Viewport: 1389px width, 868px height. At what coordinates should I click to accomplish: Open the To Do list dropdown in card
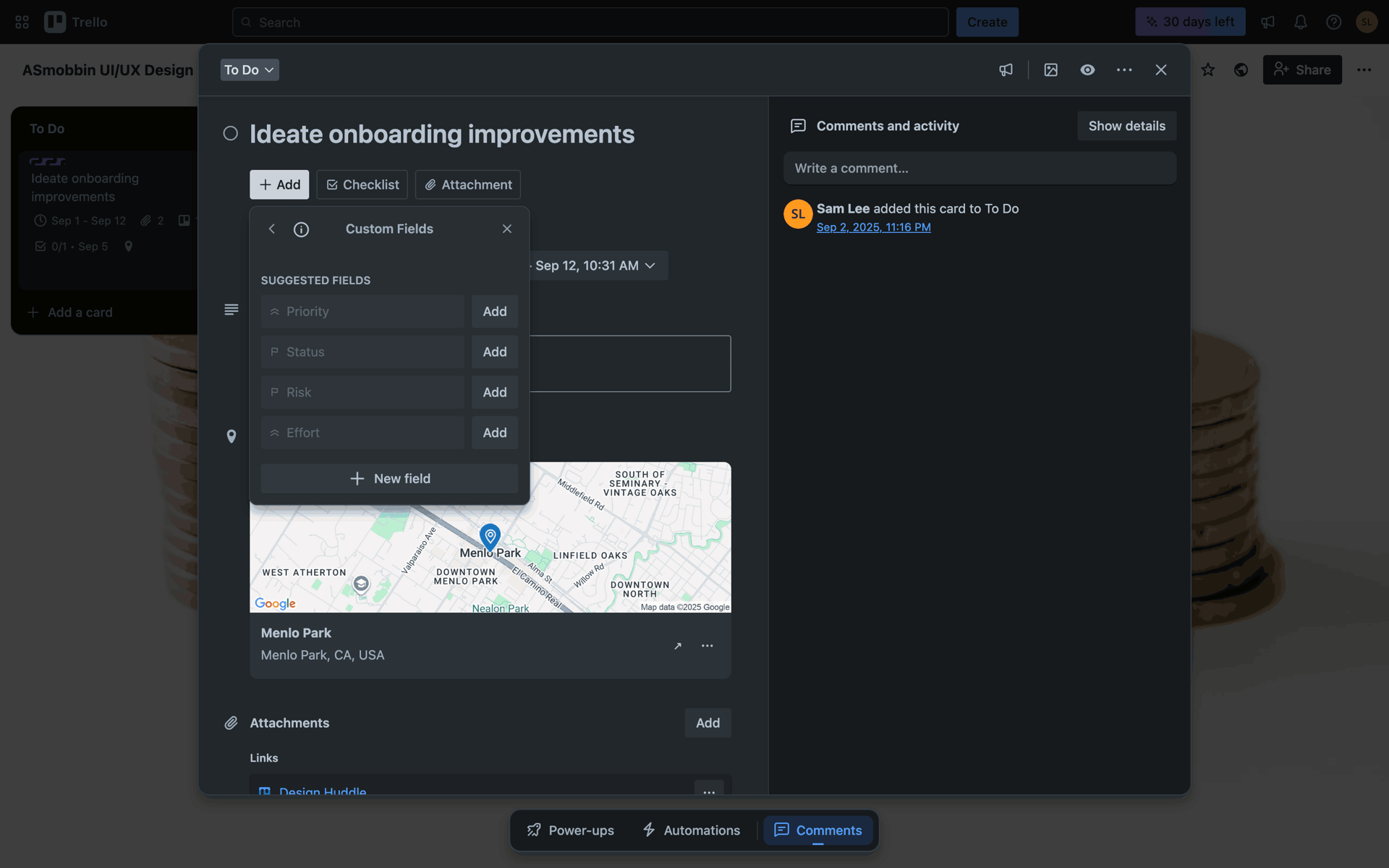tap(250, 69)
